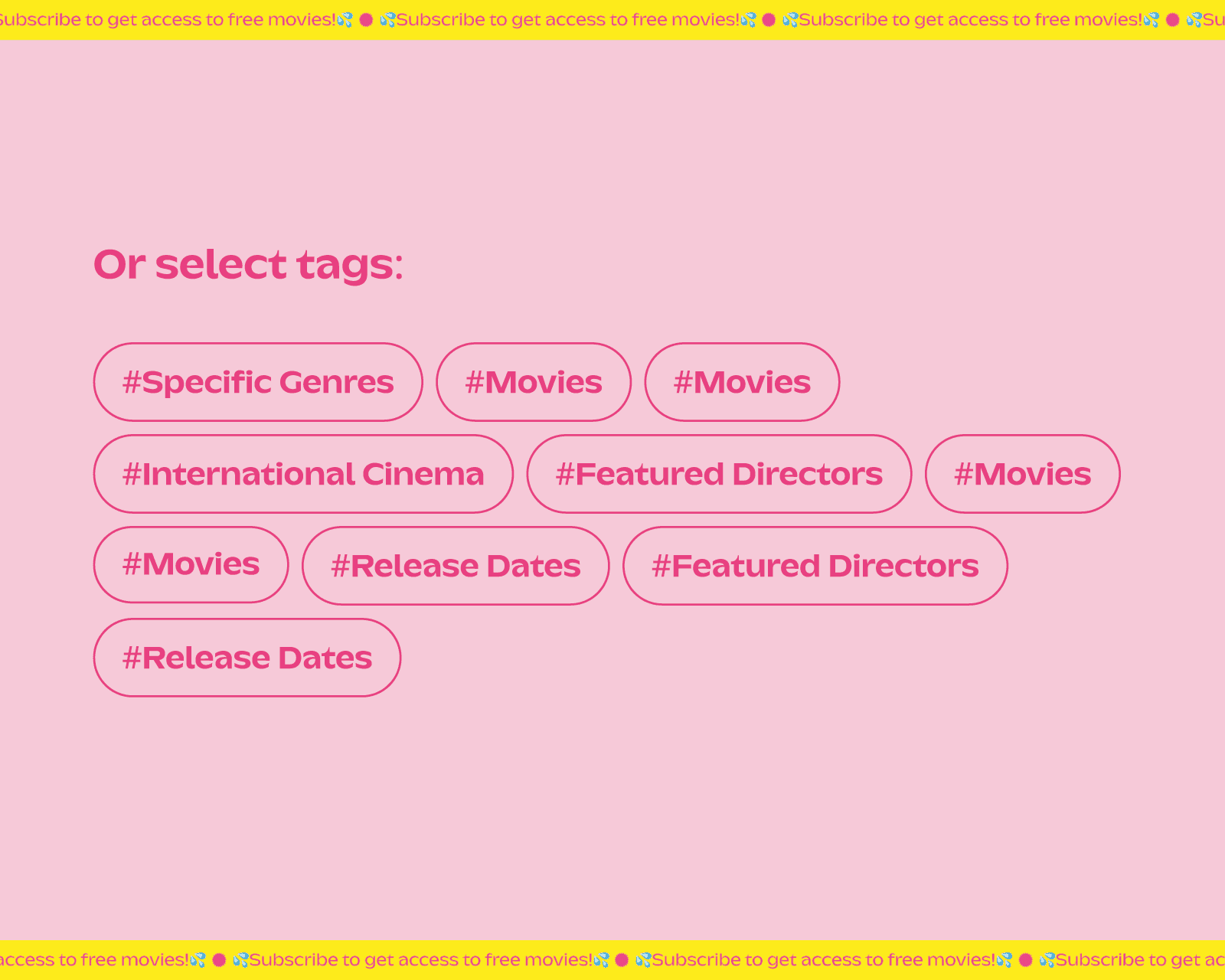Click the middle pink burst icon in bottom banner
The width and height of the screenshot is (1225, 980).
tap(622, 959)
